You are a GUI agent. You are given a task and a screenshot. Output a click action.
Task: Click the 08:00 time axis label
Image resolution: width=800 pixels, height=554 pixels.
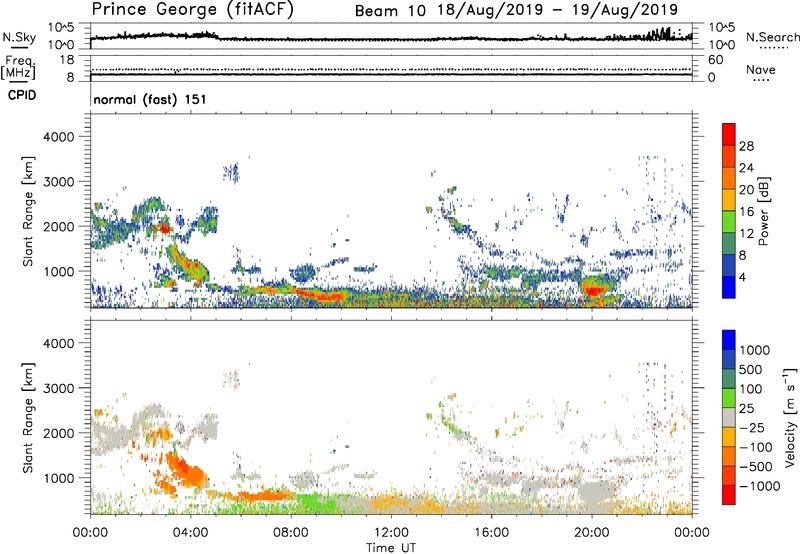click(x=291, y=533)
